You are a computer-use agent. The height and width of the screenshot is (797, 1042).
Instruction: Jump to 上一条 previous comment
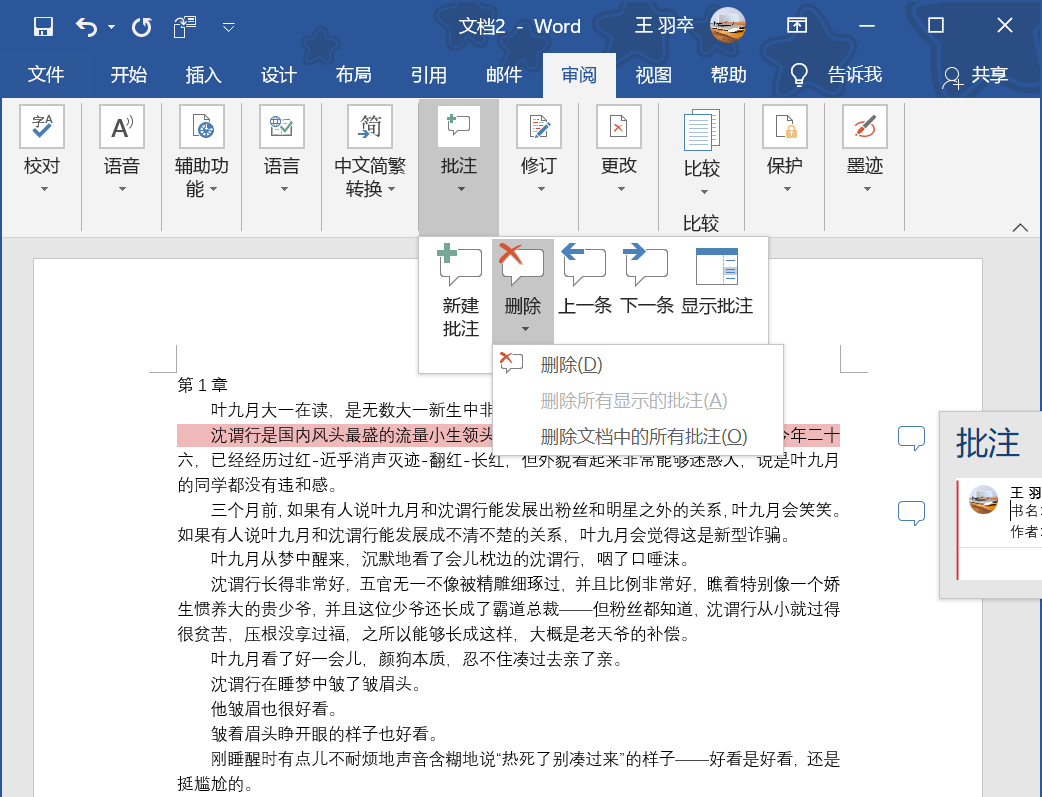point(583,285)
